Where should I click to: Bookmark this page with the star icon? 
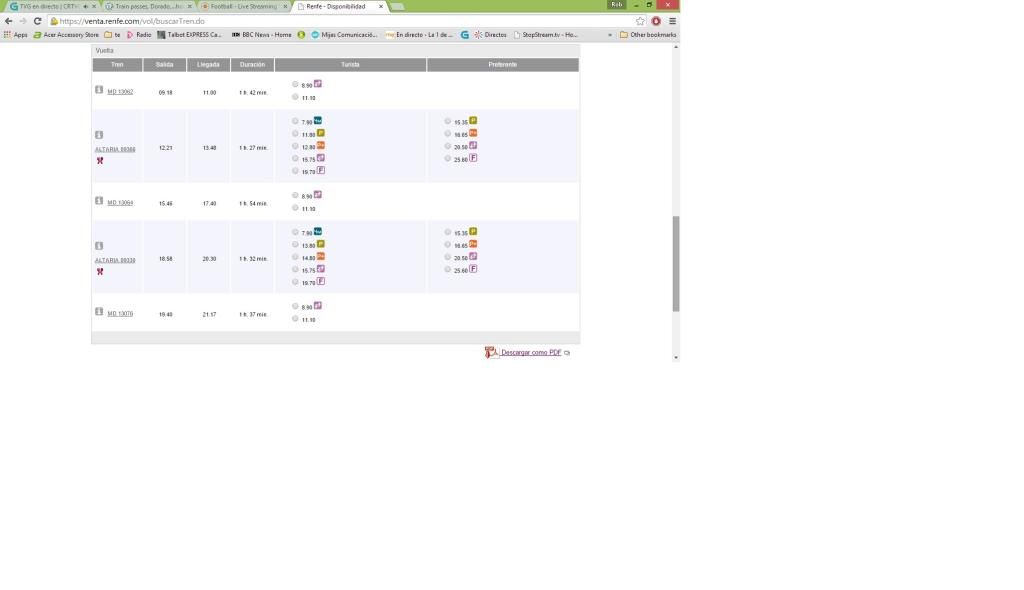click(640, 21)
